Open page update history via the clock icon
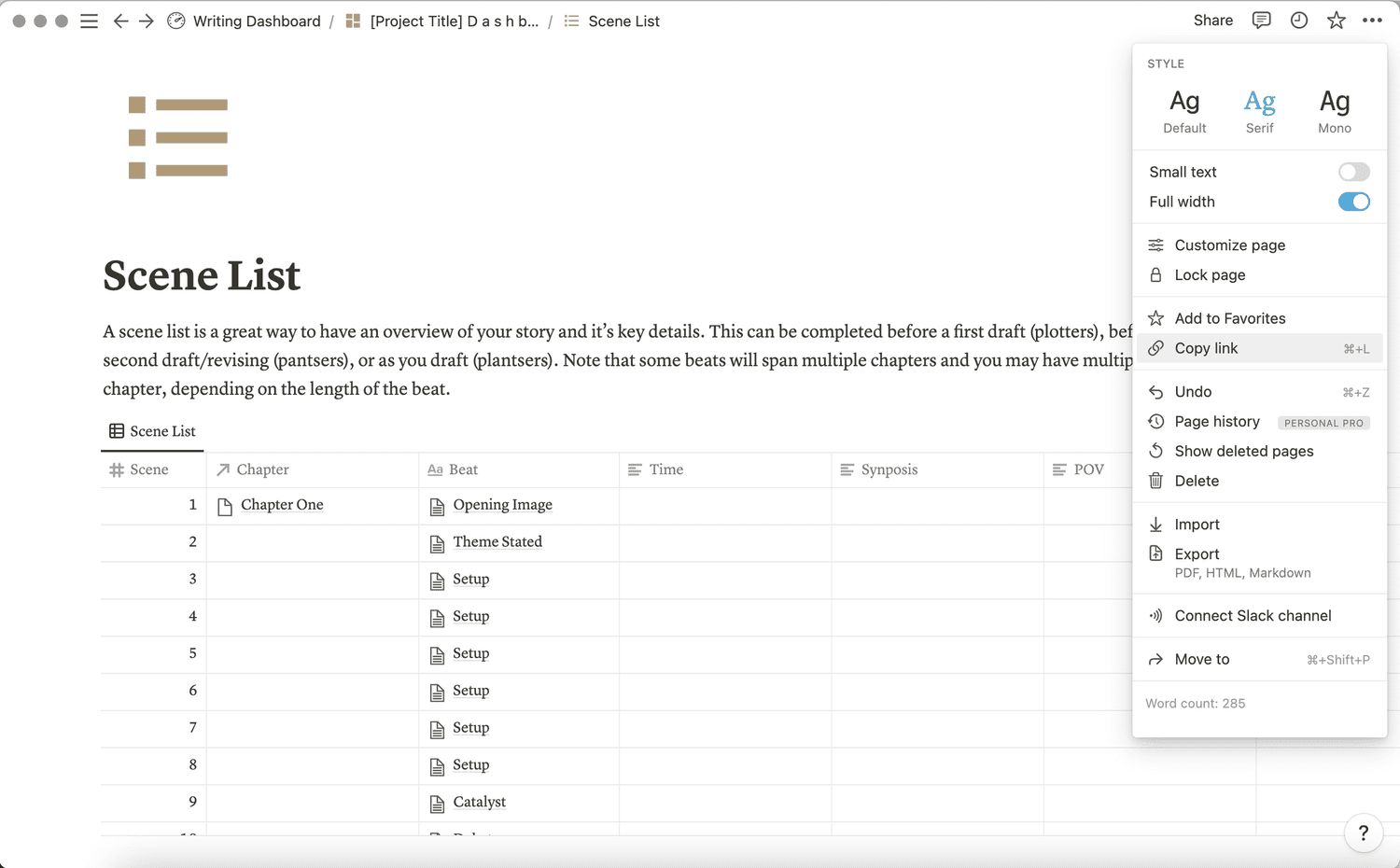This screenshot has width=1400, height=868. [x=1298, y=20]
